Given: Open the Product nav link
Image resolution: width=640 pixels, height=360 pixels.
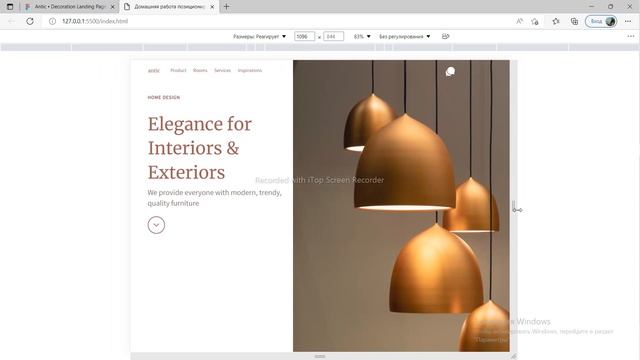Looking at the screenshot, I should [x=178, y=70].
